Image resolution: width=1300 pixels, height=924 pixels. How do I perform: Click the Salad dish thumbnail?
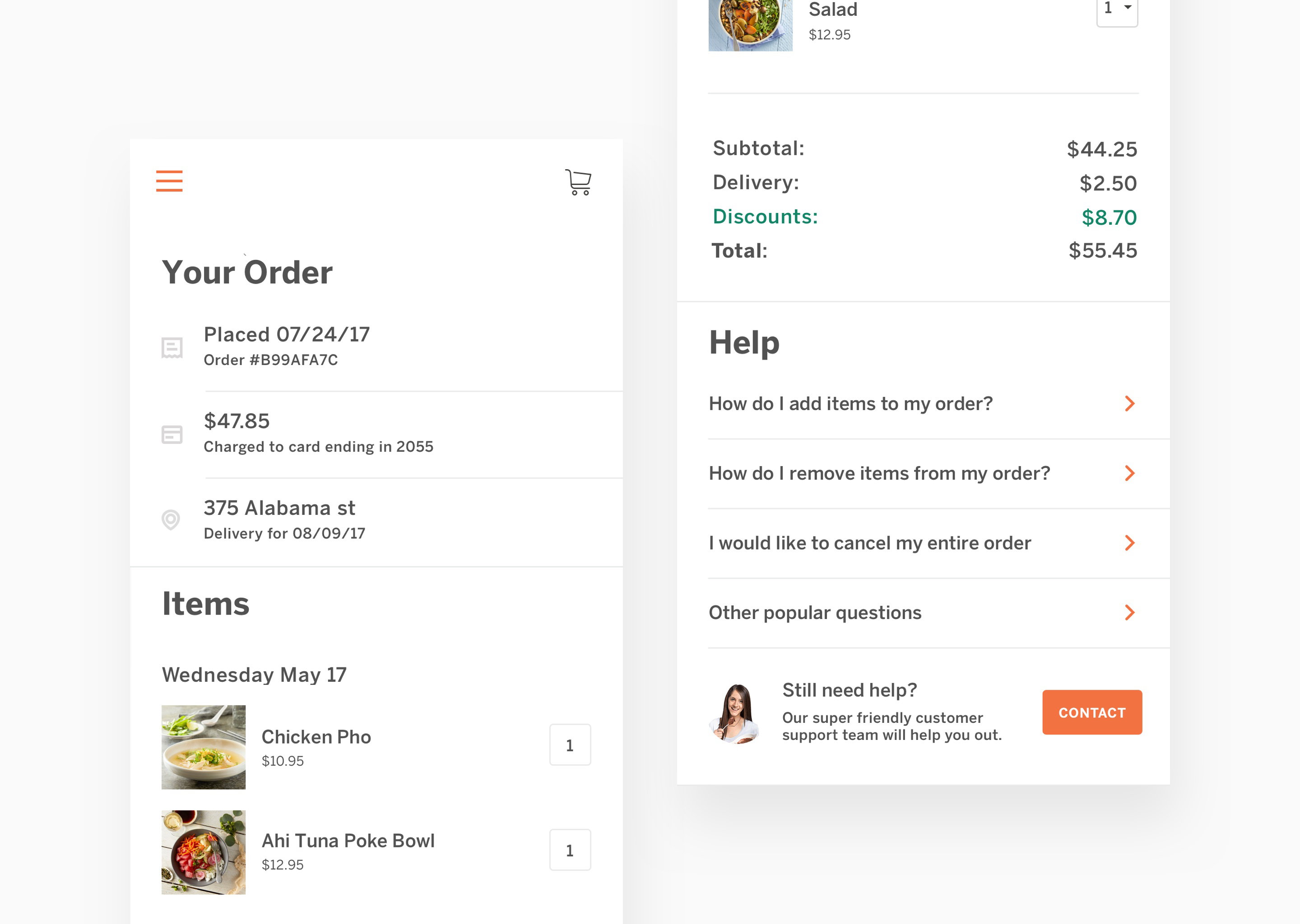point(750,25)
